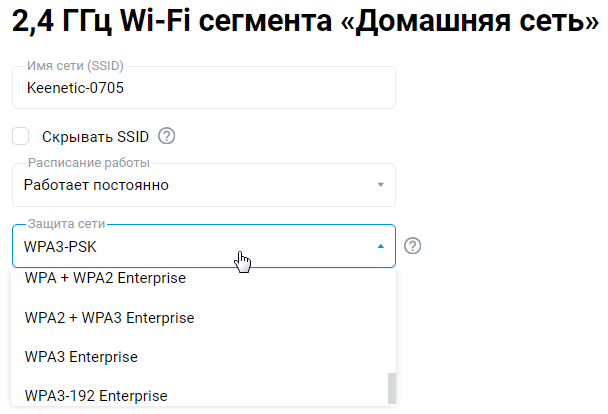Select WPA + WPA2 Enterprise option
This screenshot has height=414, width=608.
(x=105, y=279)
